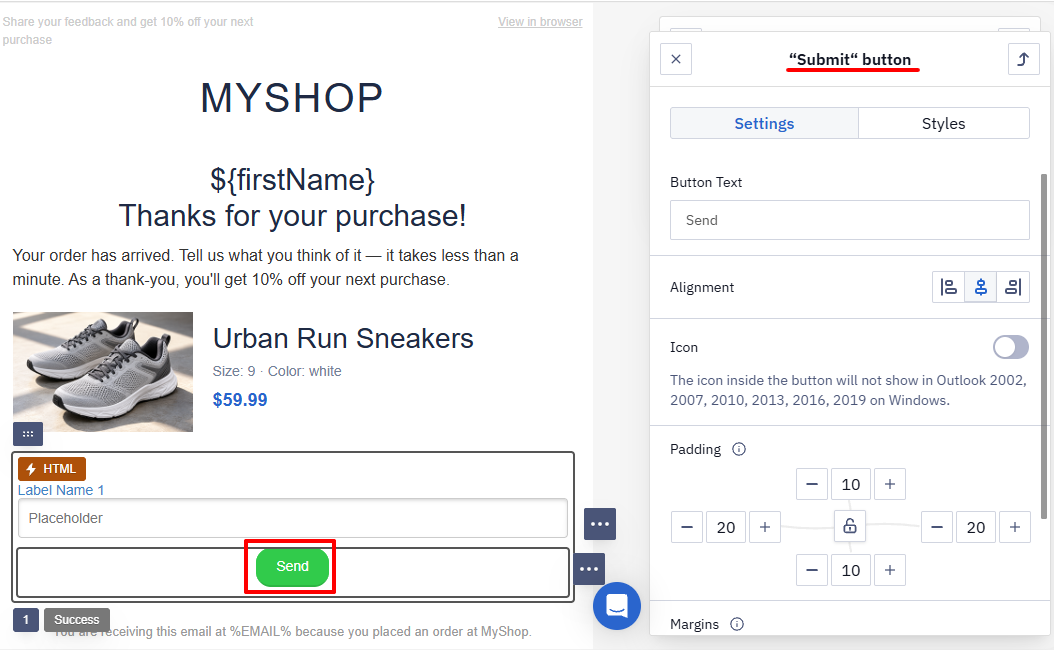Increase top padding value
This screenshot has width=1054, height=650.
pyautogui.click(x=889, y=484)
